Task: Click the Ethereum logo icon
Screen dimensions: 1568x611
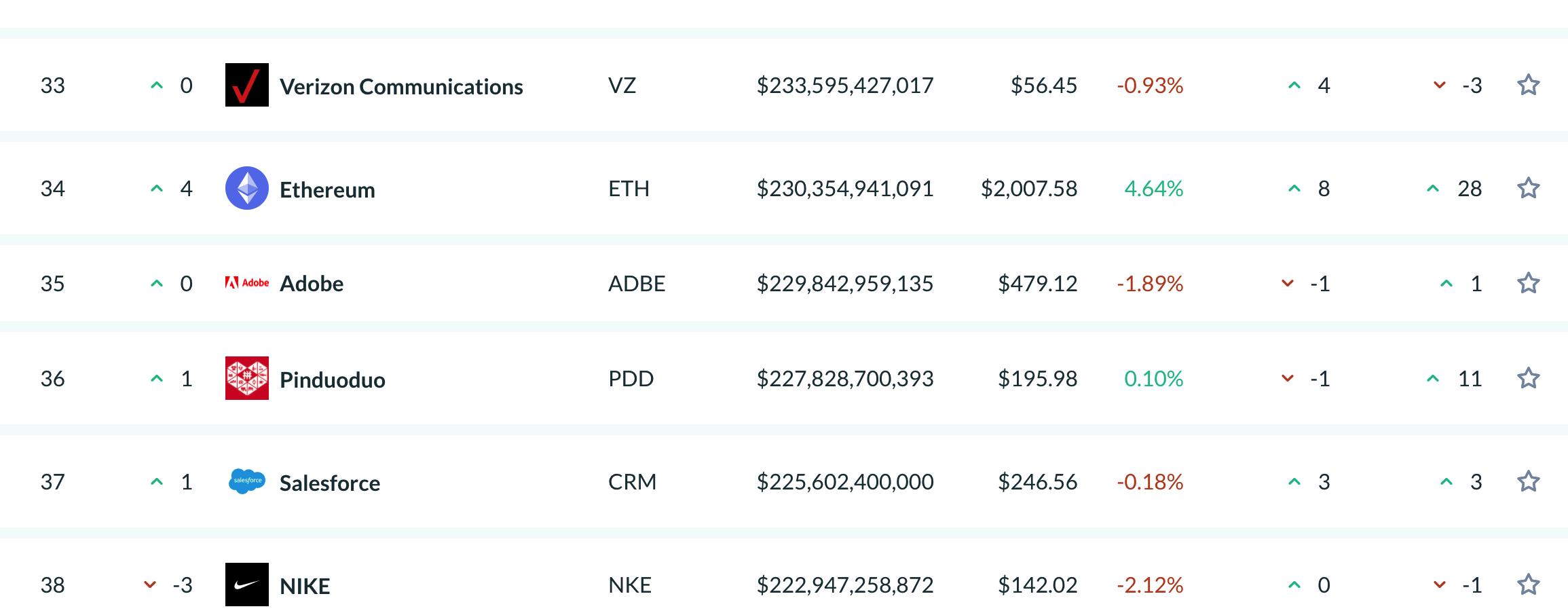Action: click(246, 188)
